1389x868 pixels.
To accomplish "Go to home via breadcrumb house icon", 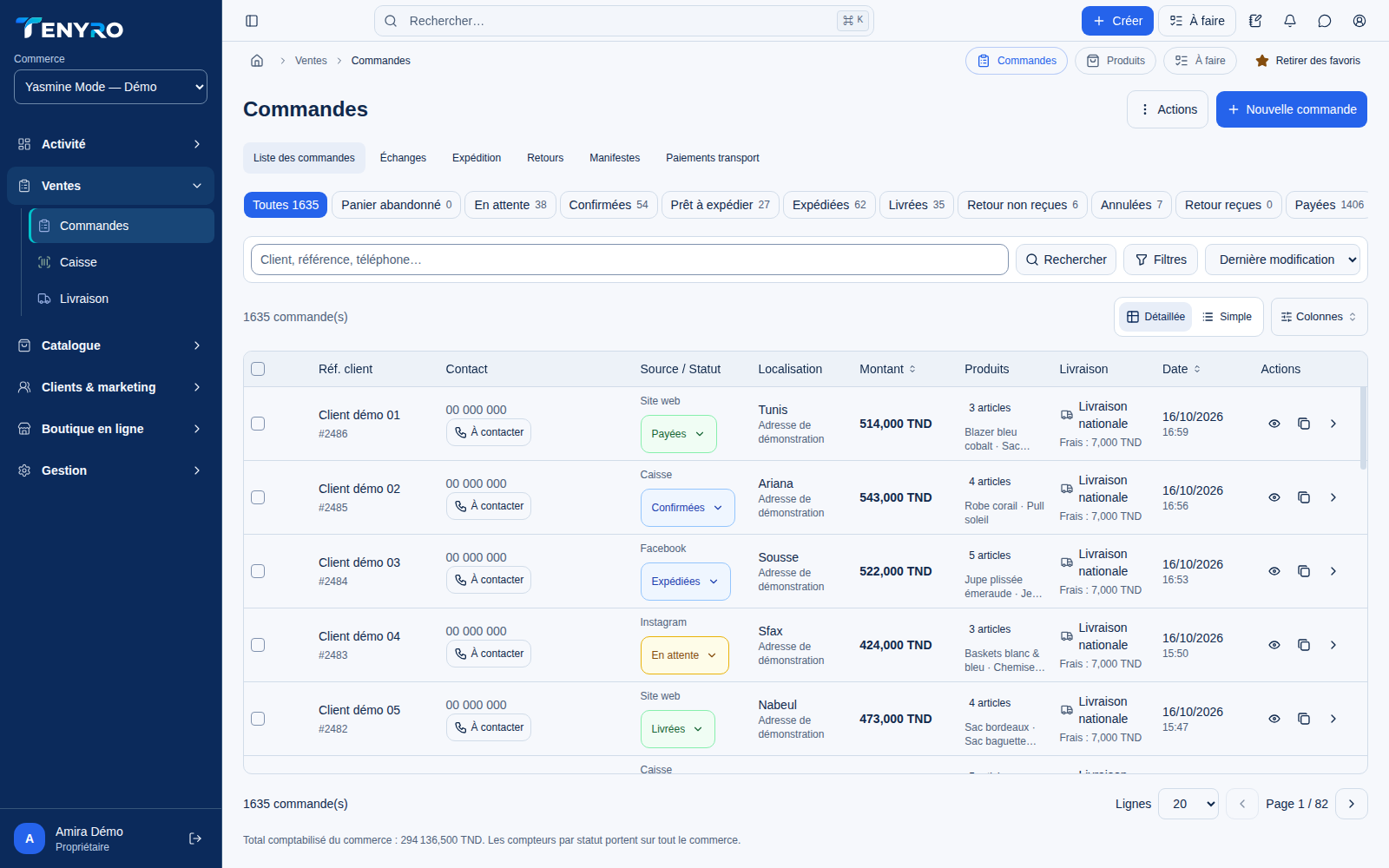I will pyautogui.click(x=257, y=61).
